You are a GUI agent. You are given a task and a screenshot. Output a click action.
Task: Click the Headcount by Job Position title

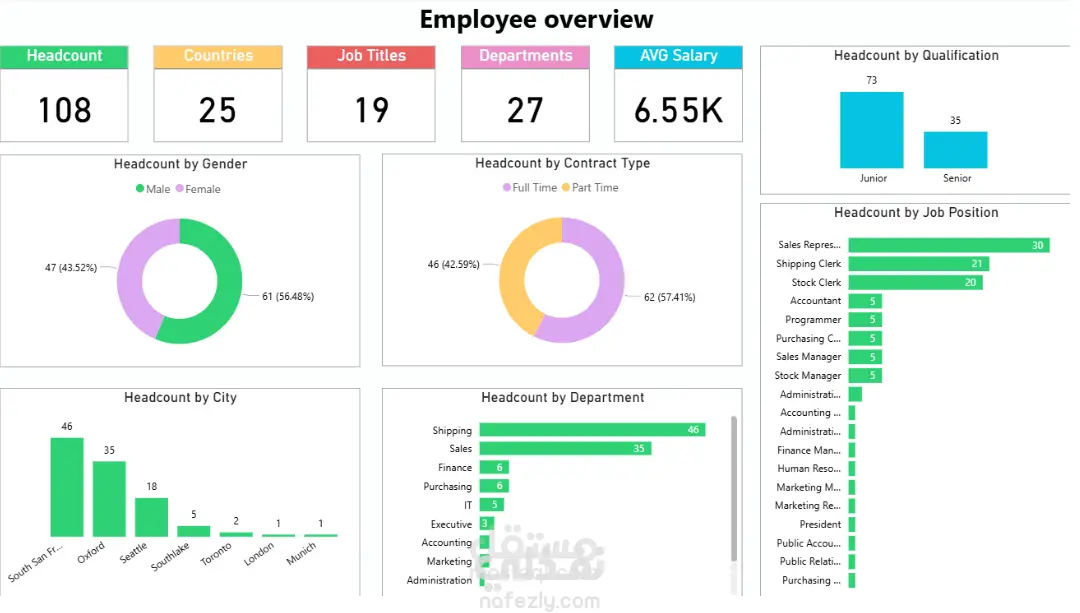(916, 213)
